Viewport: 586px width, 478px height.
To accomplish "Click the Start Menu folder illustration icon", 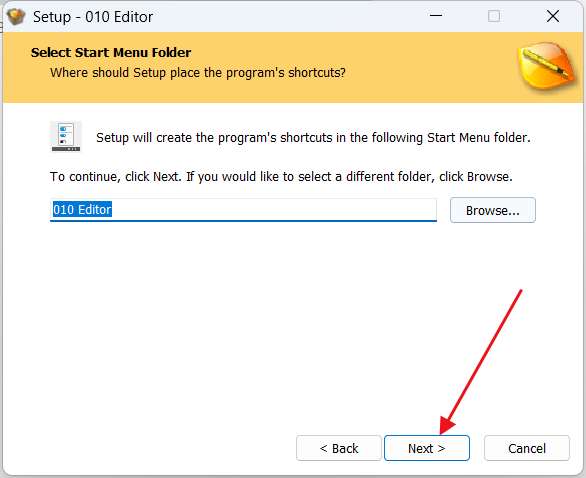I will pos(66,137).
